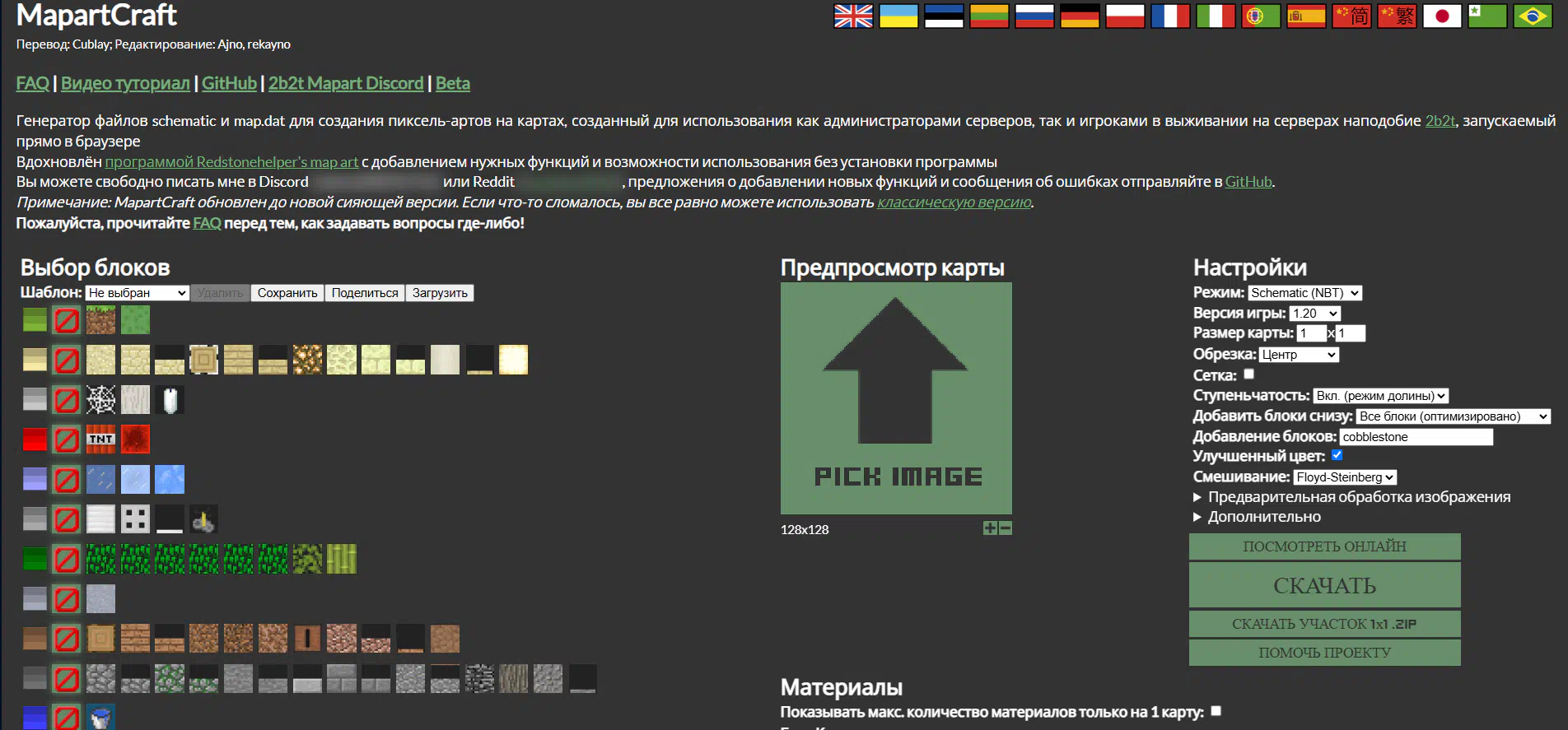Select the TNT block
1568x730 pixels.
click(101, 439)
